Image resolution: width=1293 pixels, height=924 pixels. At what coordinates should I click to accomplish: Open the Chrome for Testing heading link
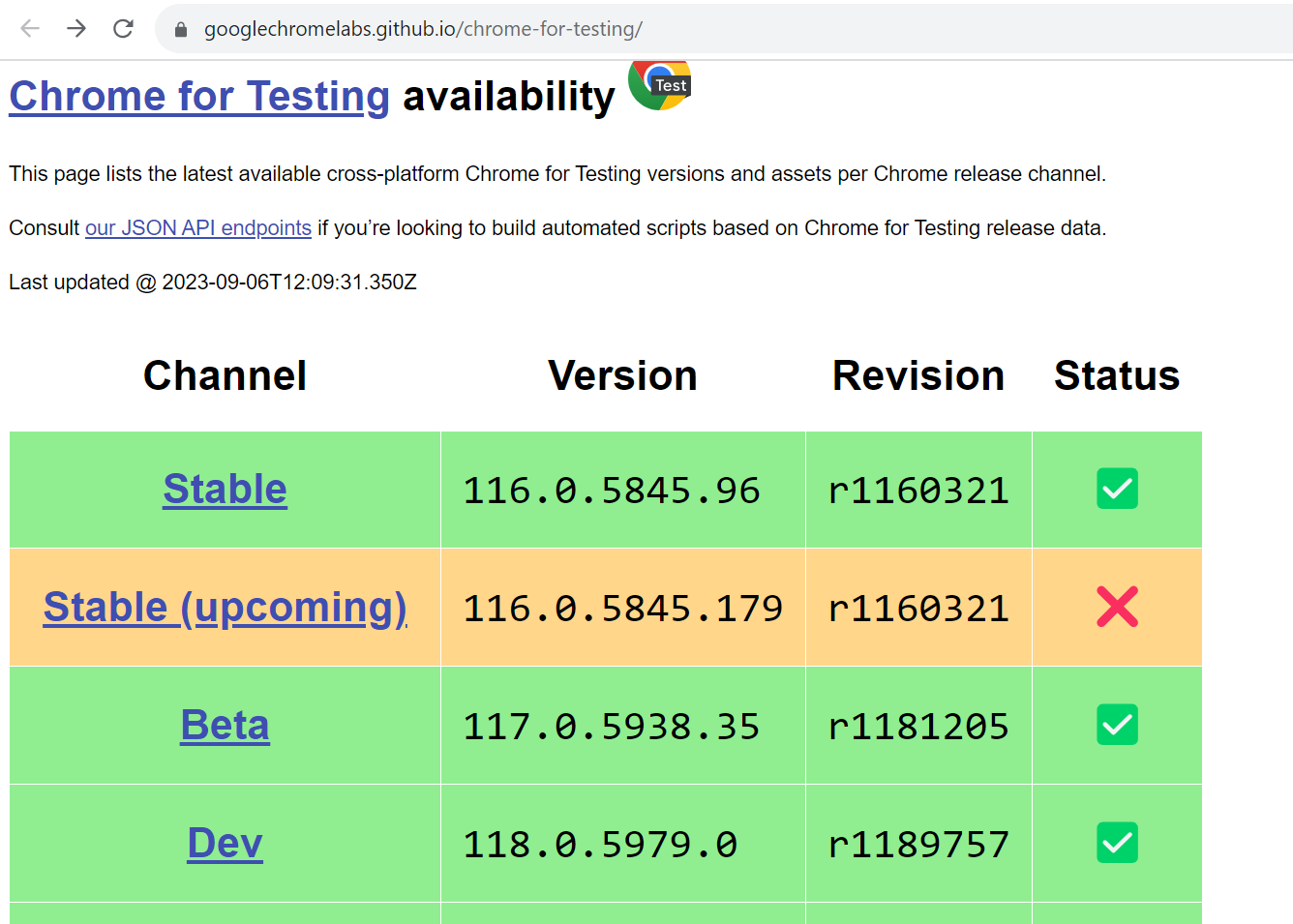198,96
